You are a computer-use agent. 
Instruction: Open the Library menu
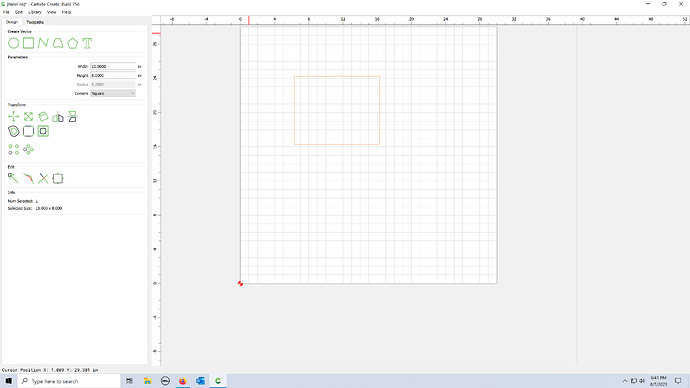point(35,12)
